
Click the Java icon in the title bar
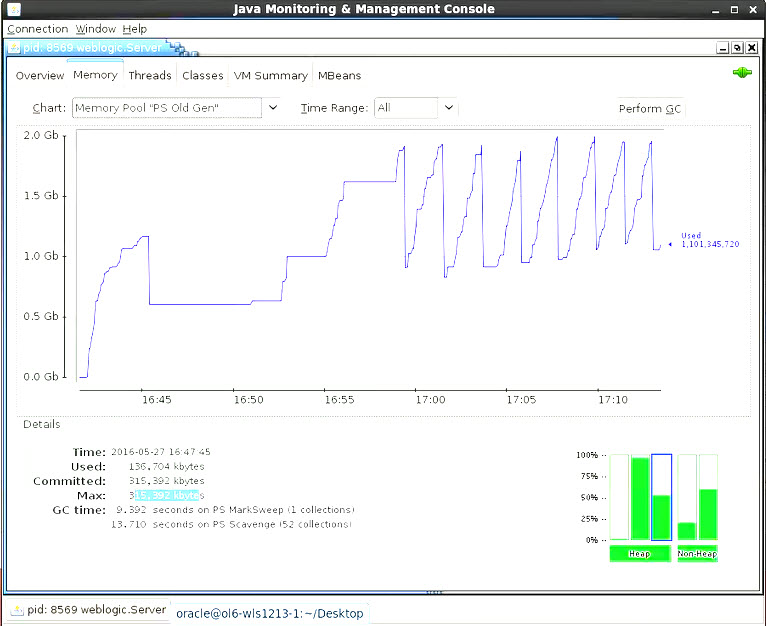tap(14, 9)
